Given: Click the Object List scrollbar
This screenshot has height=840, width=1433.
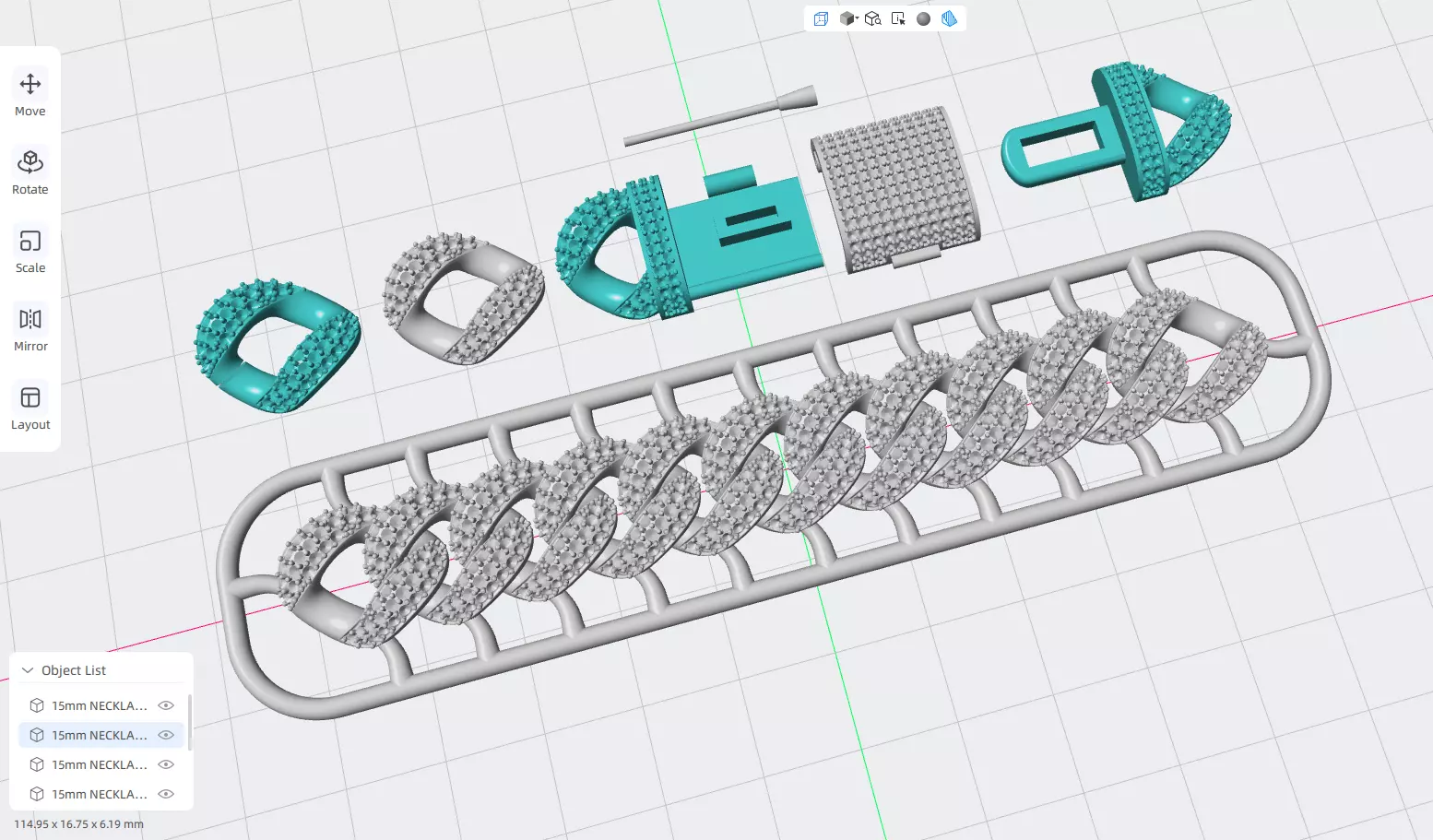Looking at the screenshot, I should (x=189, y=722).
